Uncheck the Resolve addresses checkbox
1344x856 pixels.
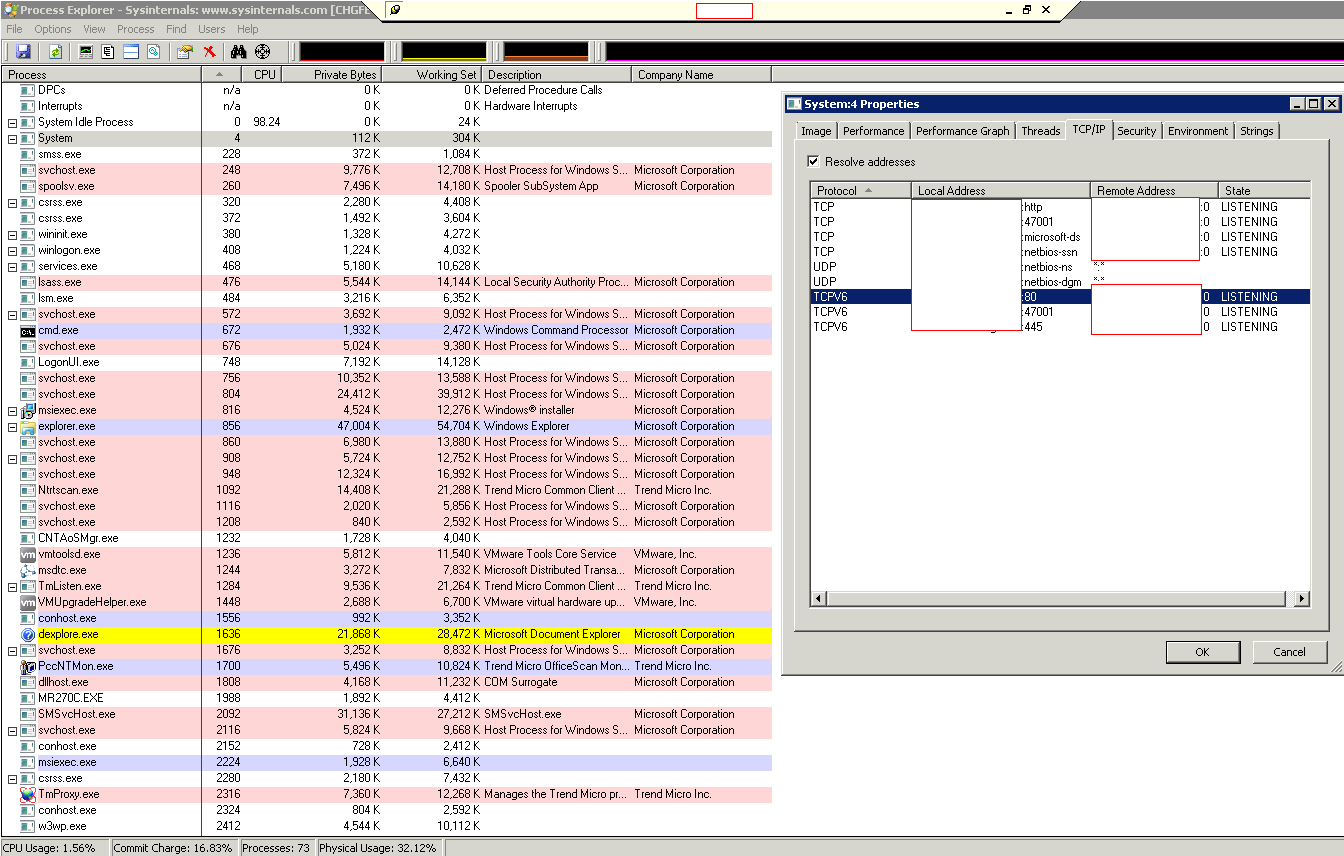[813, 162]
